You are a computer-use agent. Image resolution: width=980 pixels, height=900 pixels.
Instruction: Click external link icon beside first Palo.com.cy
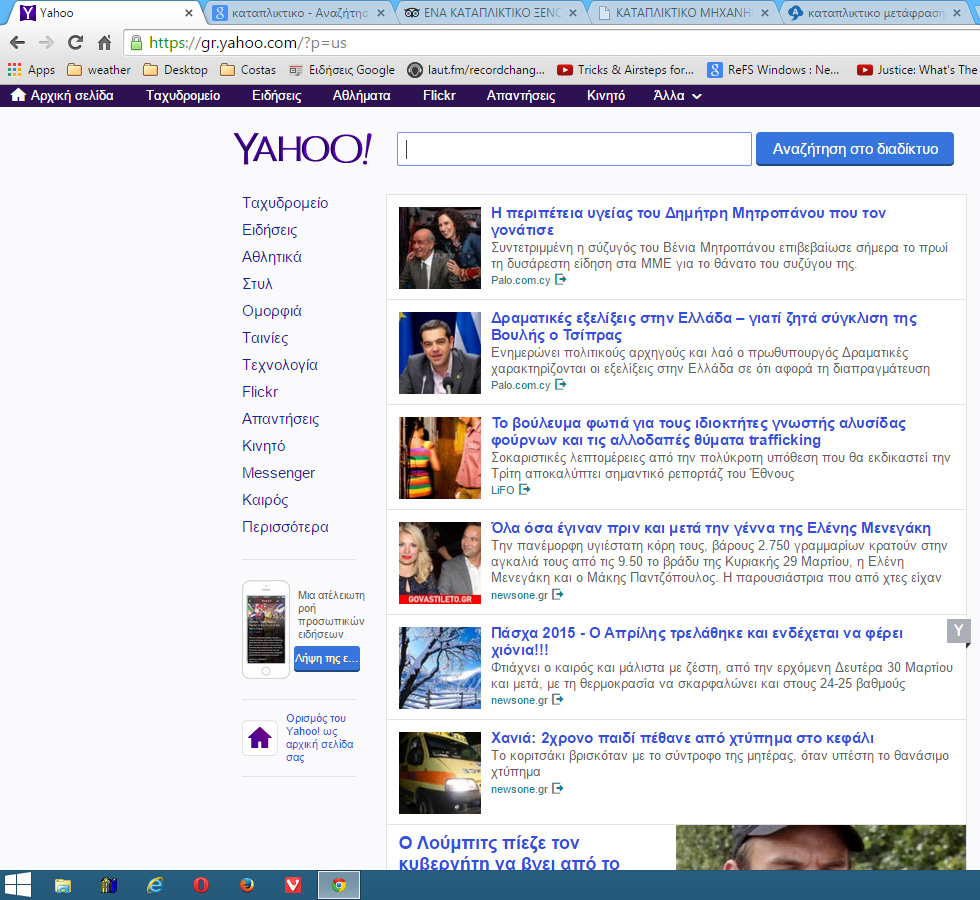coord(561,279)
